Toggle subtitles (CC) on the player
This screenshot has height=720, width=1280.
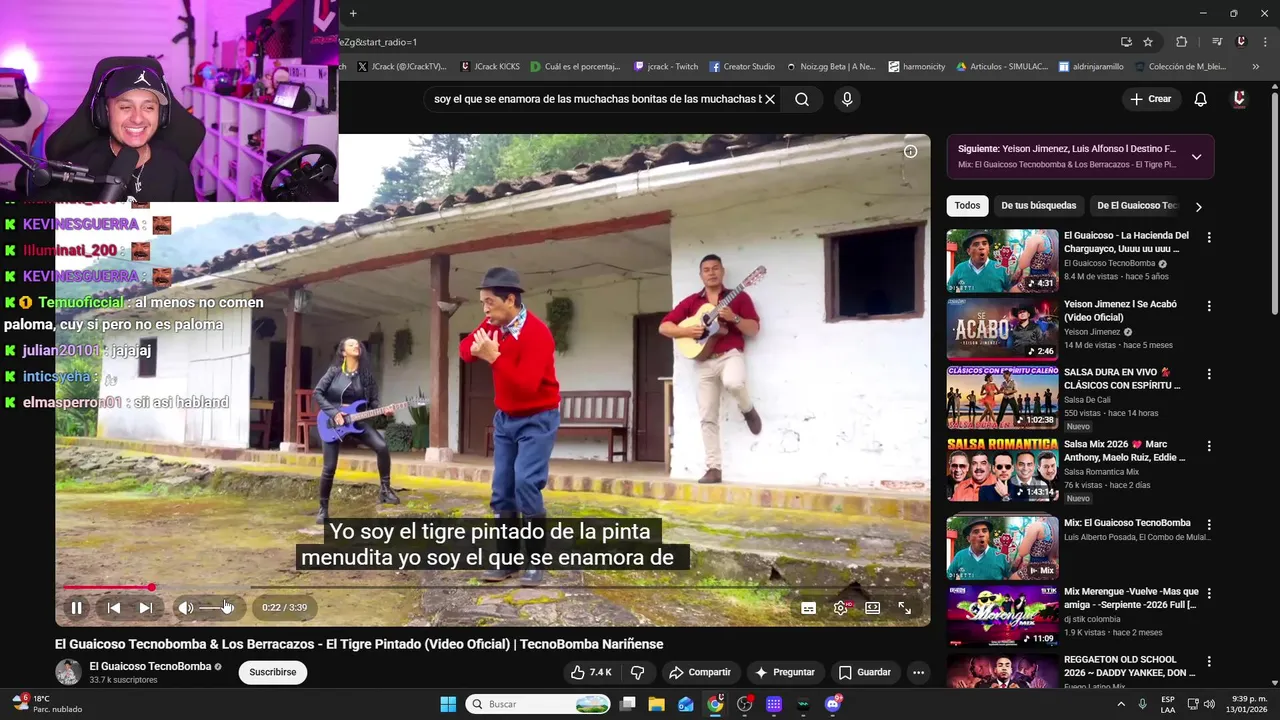pyautogui.click(x=809, y=608)
